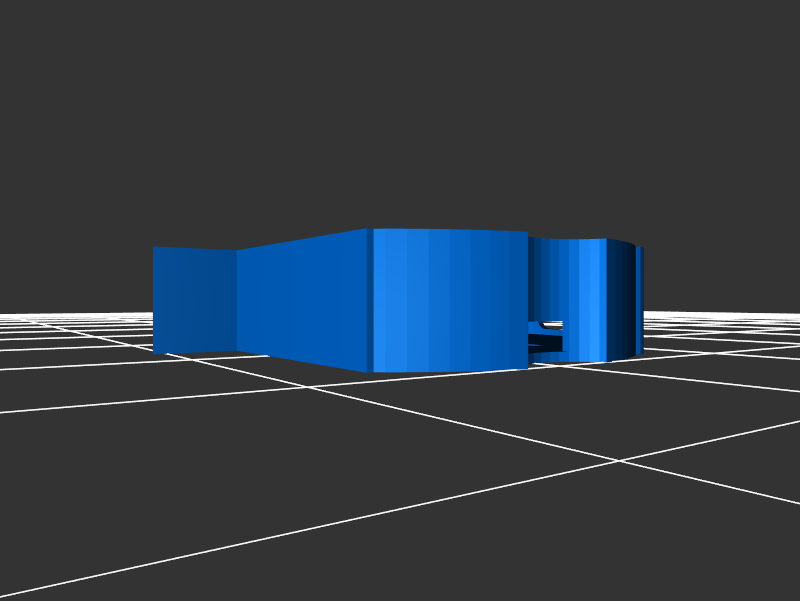Click the brightest vertical highlight strip on the right
This screenshot has height=601, width=800.
(597, 298)
